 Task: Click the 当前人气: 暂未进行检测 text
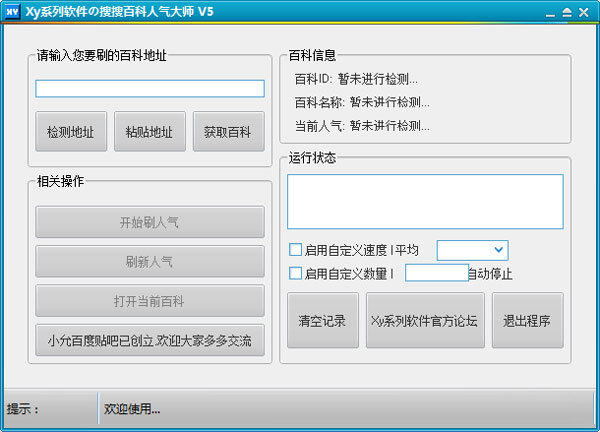point(362,125)
